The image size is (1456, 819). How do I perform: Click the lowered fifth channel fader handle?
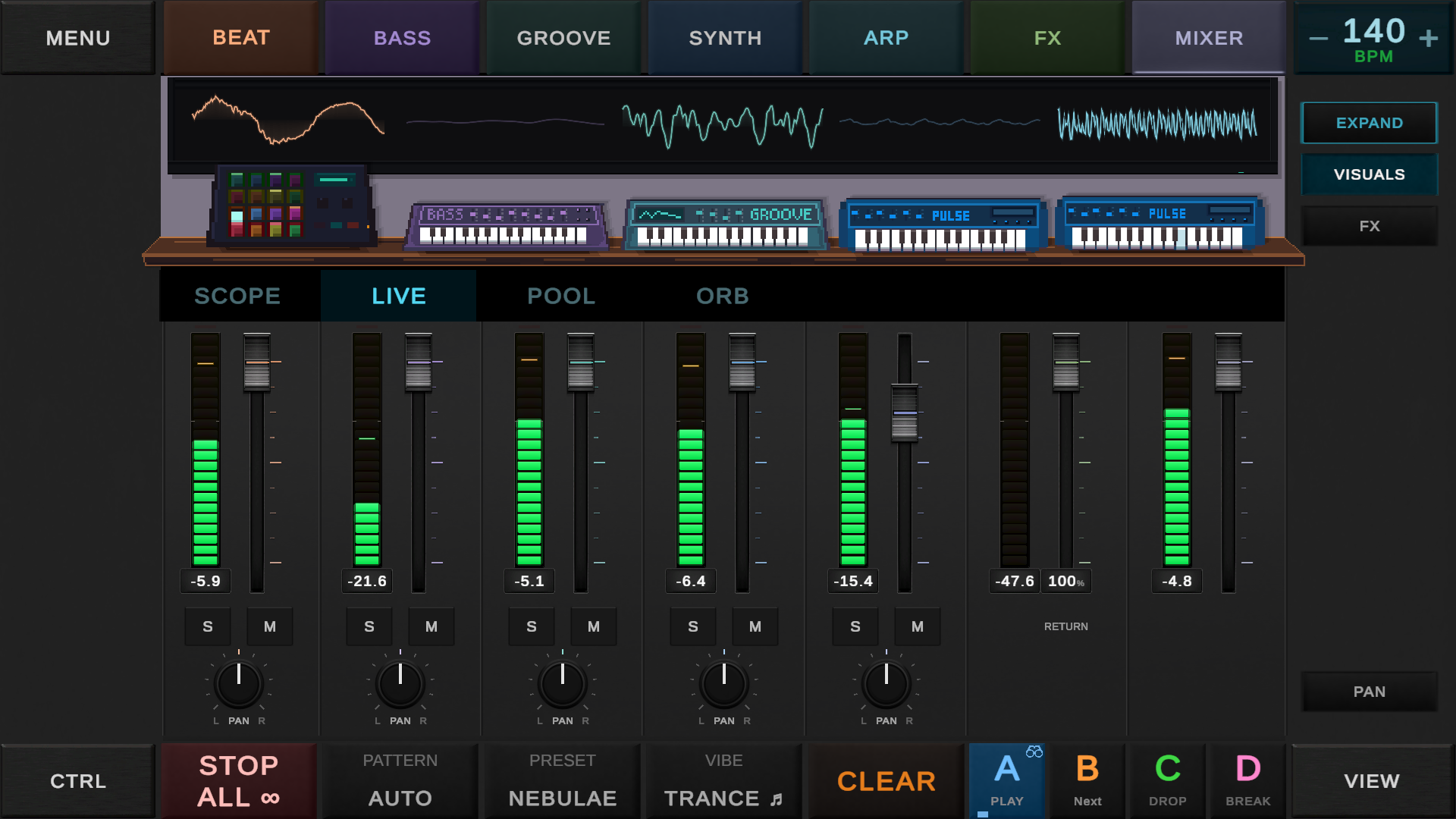(x=905, y=413)
